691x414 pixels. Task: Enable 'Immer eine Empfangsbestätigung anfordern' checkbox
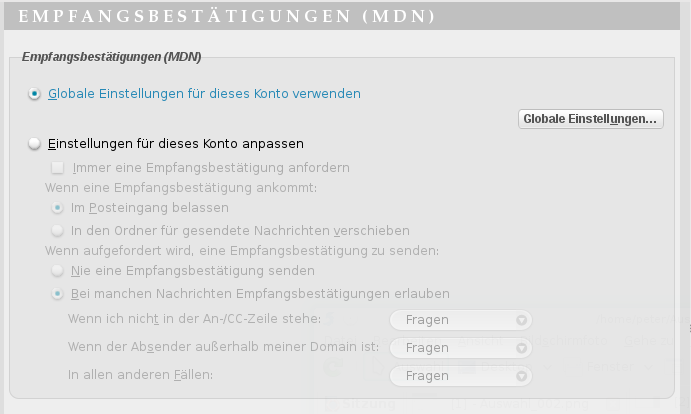[58, 167]
